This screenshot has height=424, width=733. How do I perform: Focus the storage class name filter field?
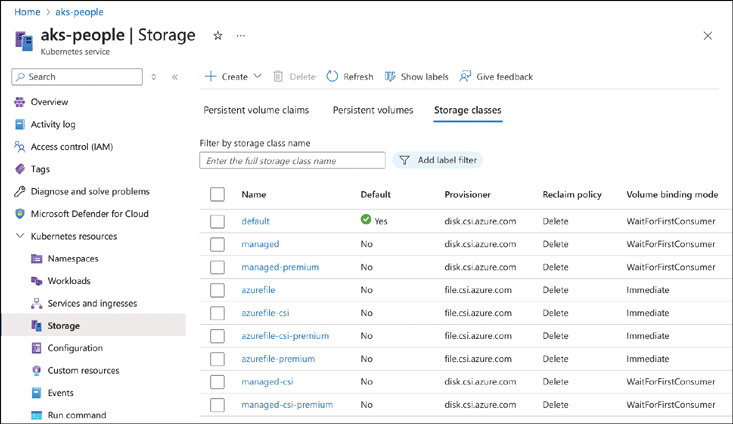click(292, 160)
